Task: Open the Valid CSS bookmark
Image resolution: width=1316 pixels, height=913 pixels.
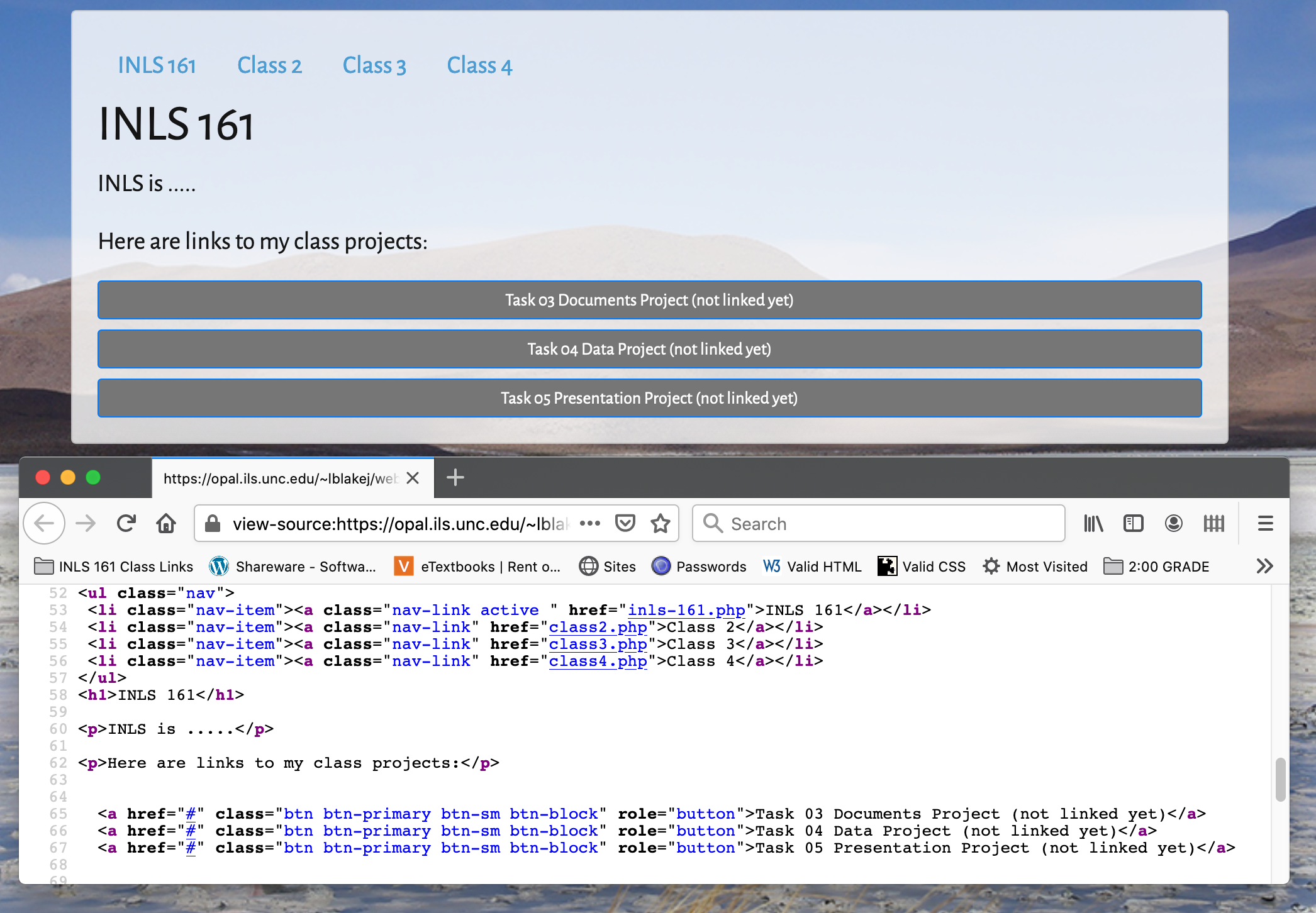Action: point(922,567)
